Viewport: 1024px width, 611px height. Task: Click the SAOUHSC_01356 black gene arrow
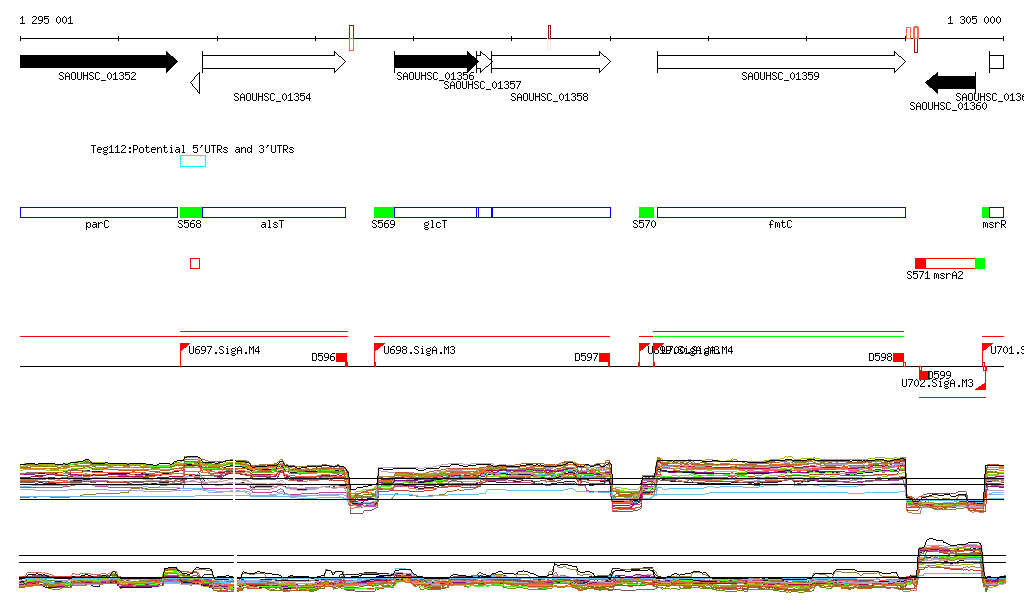(436, 62)
